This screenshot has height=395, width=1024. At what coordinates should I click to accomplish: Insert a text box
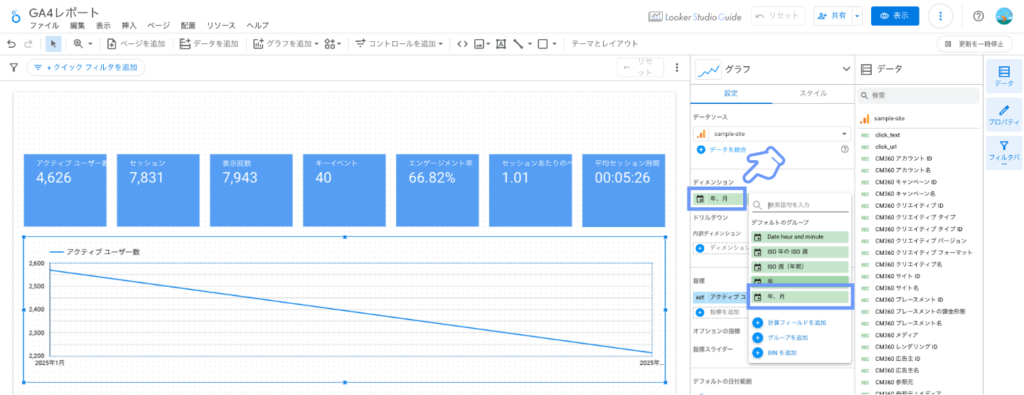[501, 44]
